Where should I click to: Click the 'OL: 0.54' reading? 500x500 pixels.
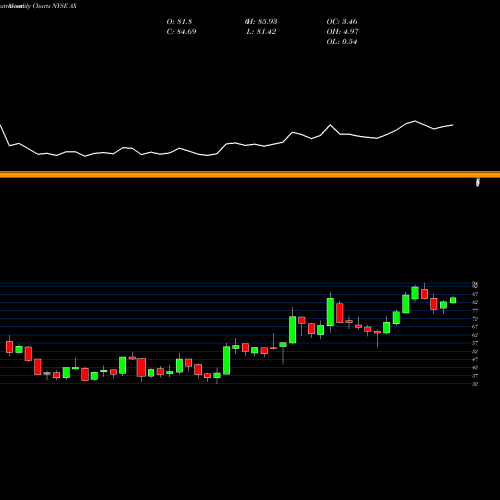[x=342, y=42]
